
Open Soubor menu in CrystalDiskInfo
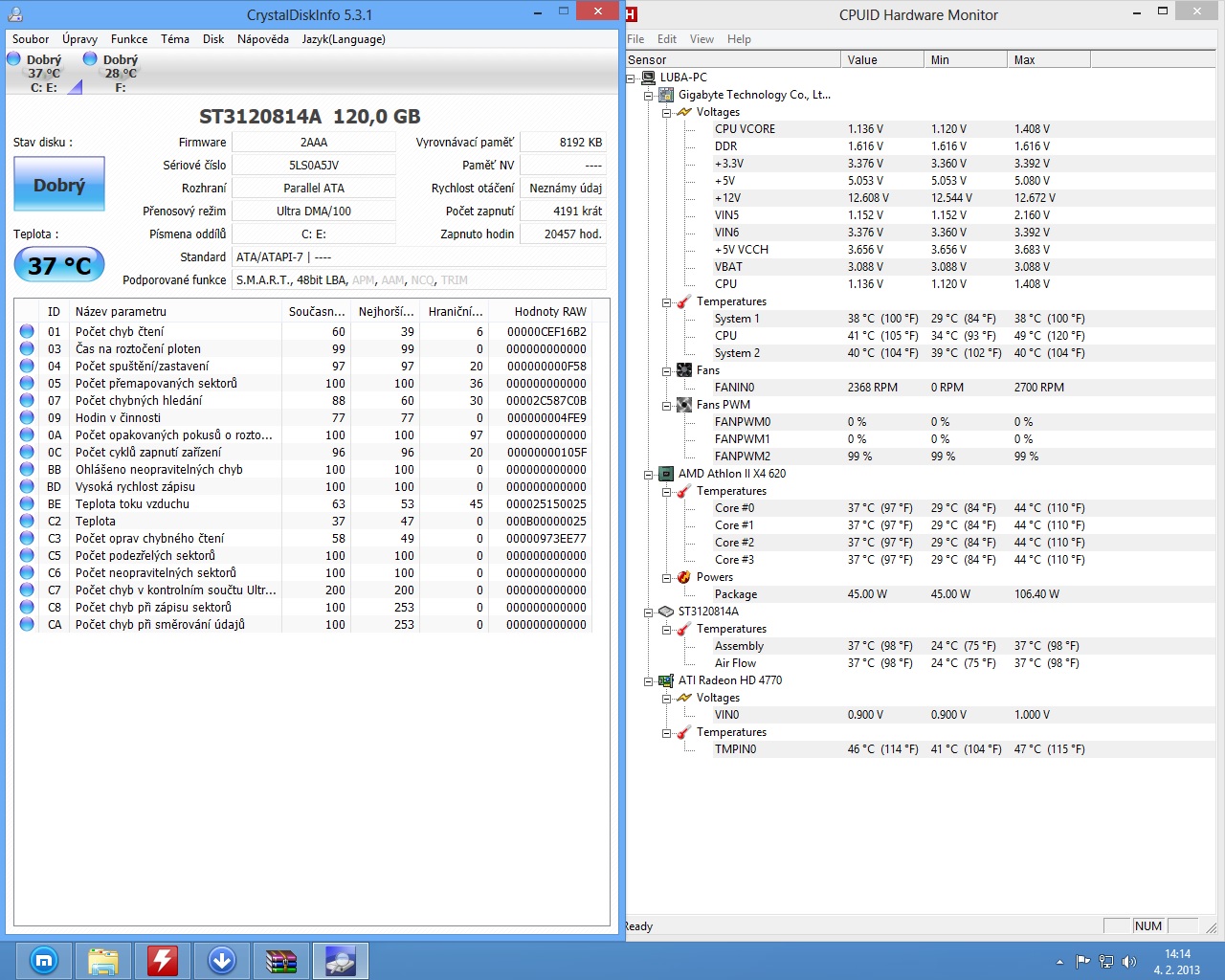pyautogui.click(x=31, y=39)
